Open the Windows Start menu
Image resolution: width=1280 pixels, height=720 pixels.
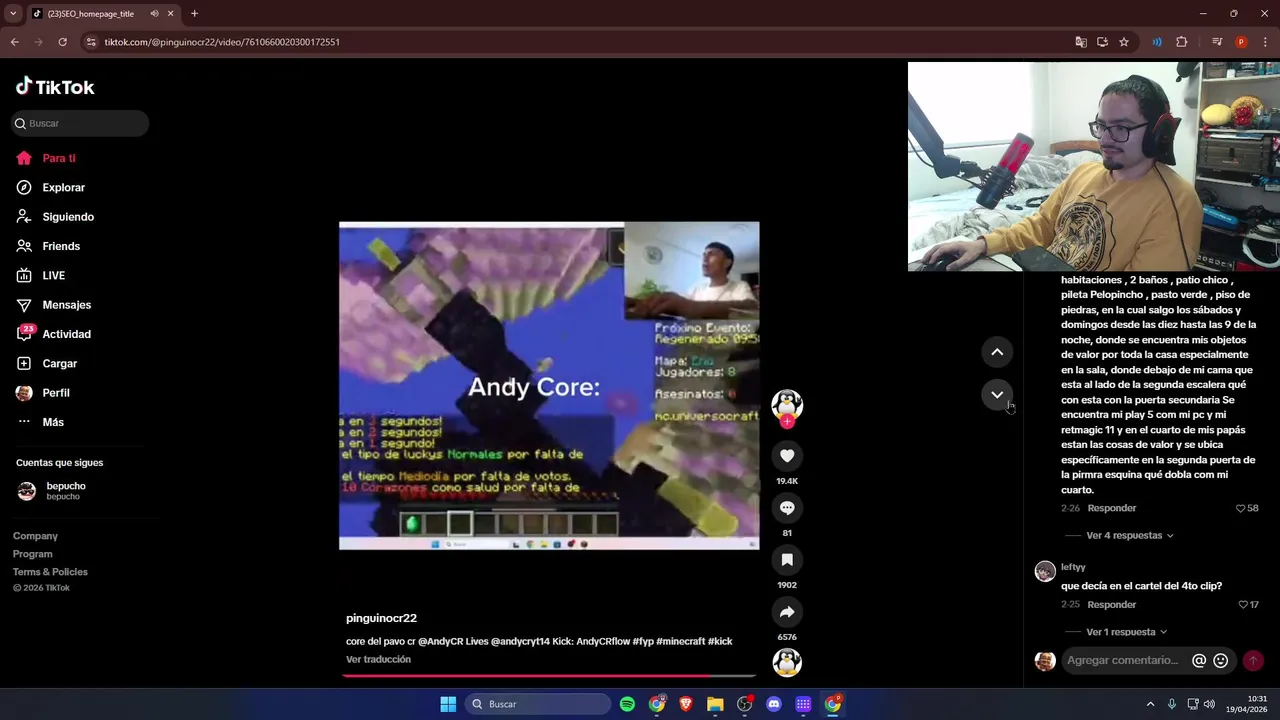coord(448,704)
